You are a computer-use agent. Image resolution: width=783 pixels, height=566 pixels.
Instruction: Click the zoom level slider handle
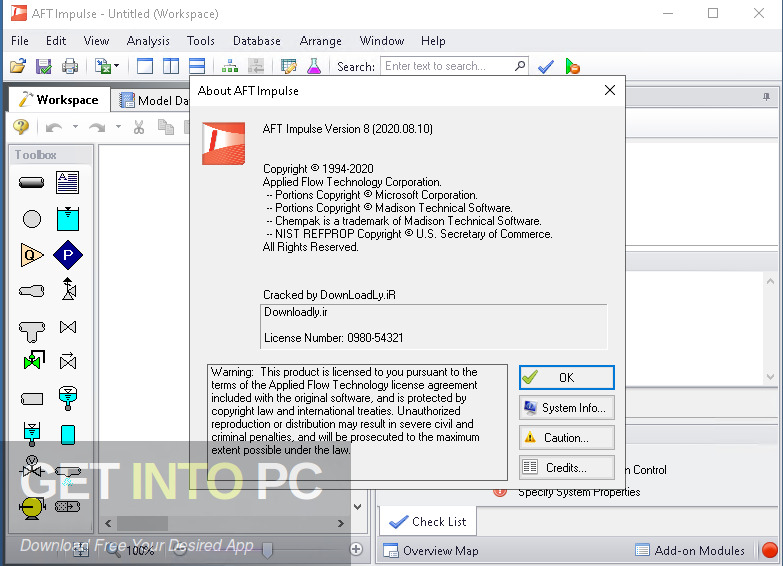click(268, 550)
